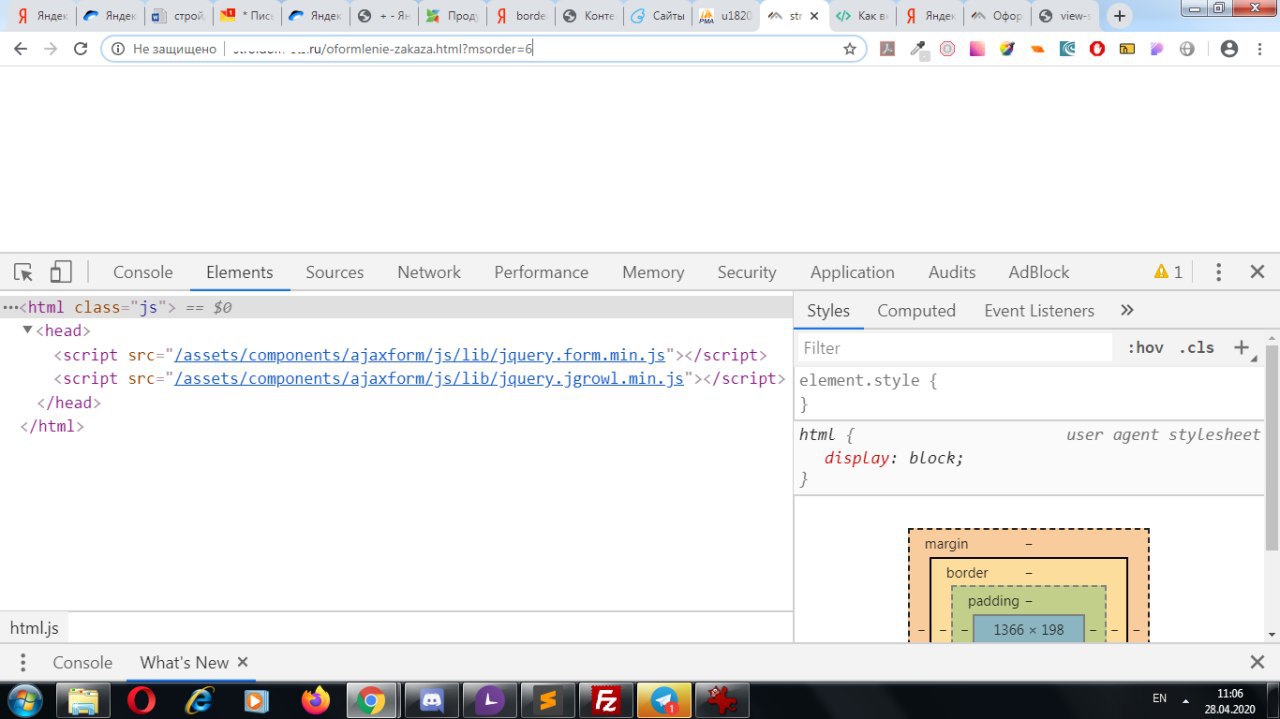Open the Event Listeners tab
The height and width of the screenshot is (719, 1280).
click(x=1039, y=311)
